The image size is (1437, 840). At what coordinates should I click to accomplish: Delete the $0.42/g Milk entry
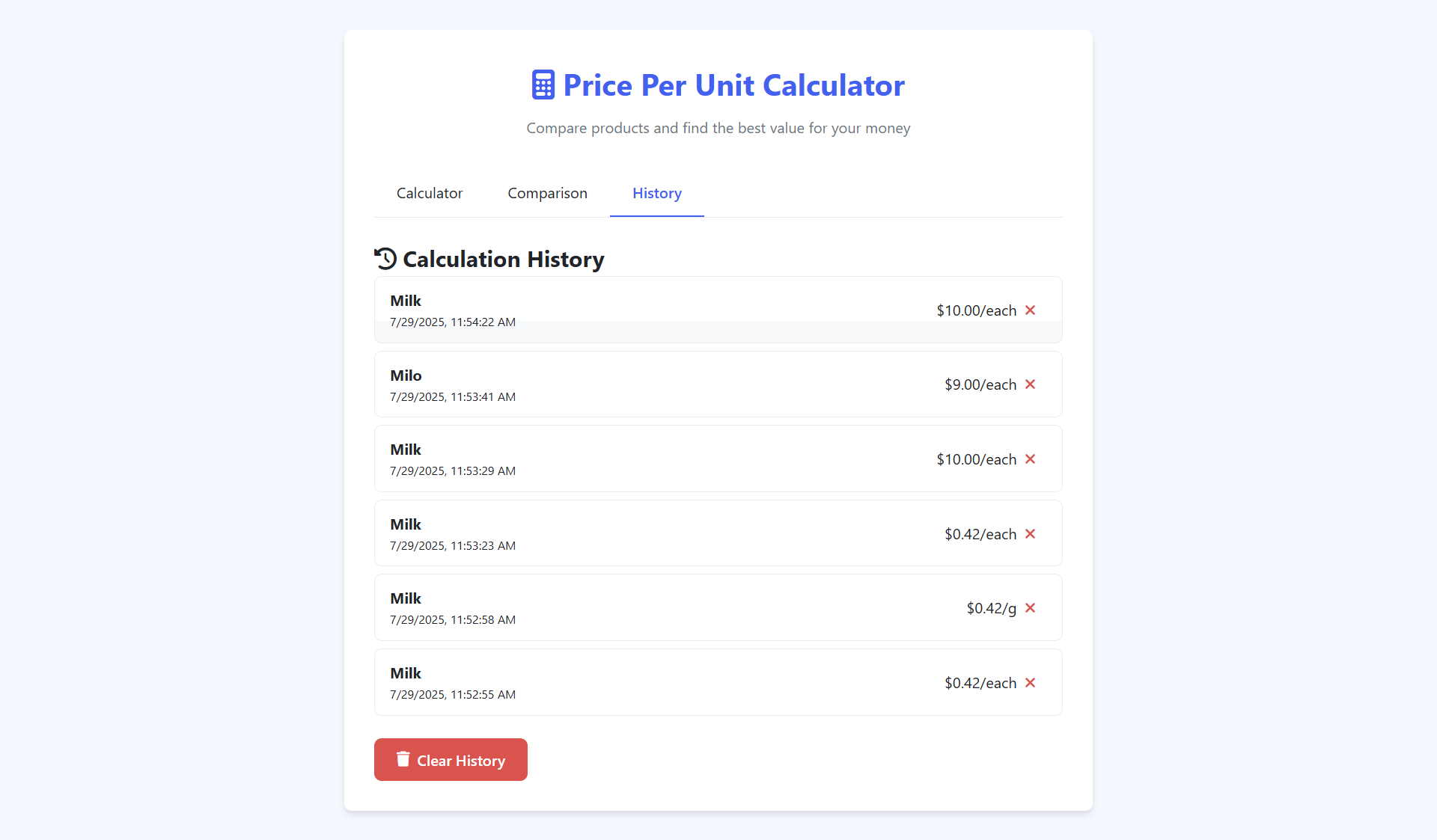click(x=1031, y=607)
